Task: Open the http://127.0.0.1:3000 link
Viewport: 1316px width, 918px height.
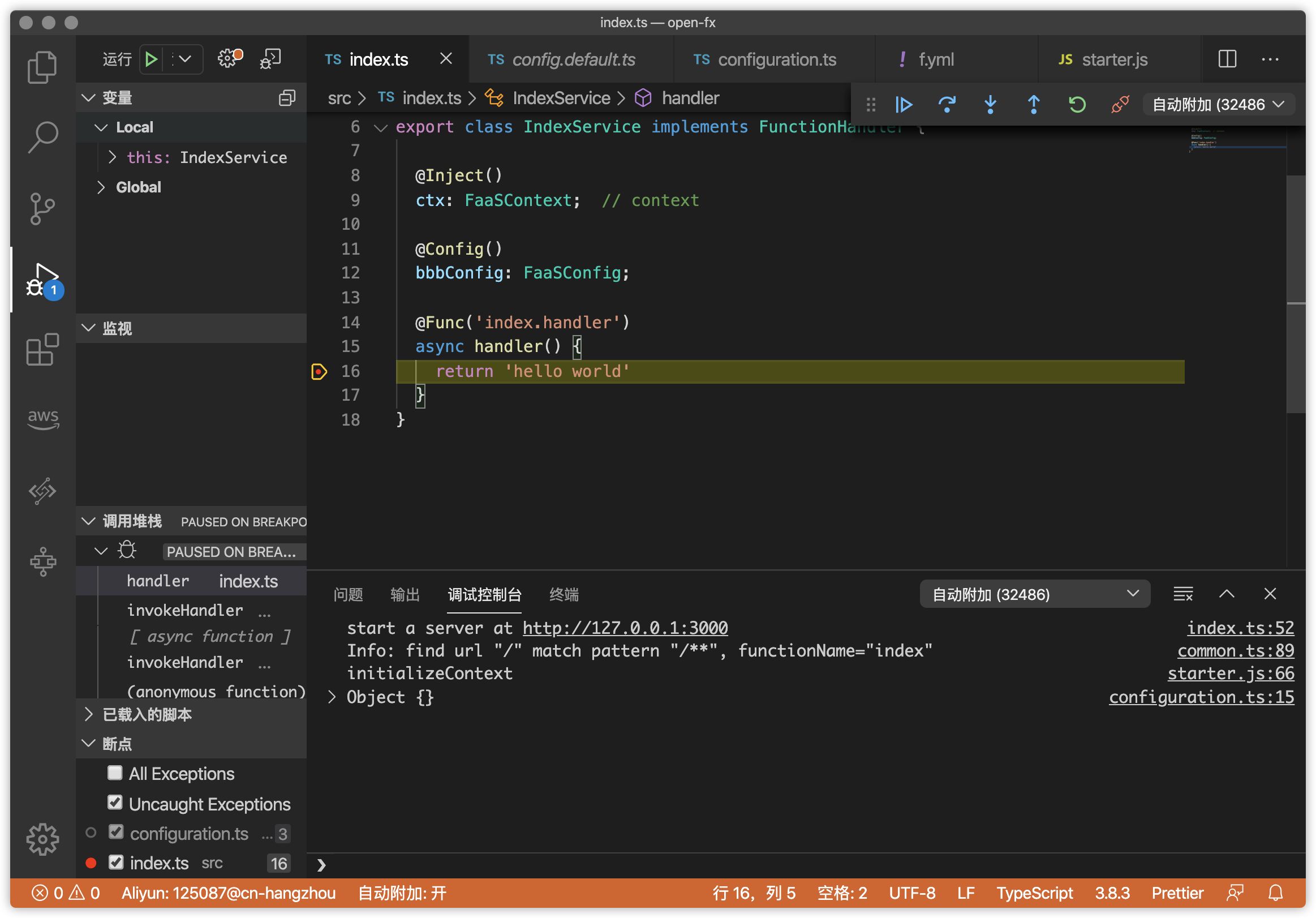Action: point(625,628)
